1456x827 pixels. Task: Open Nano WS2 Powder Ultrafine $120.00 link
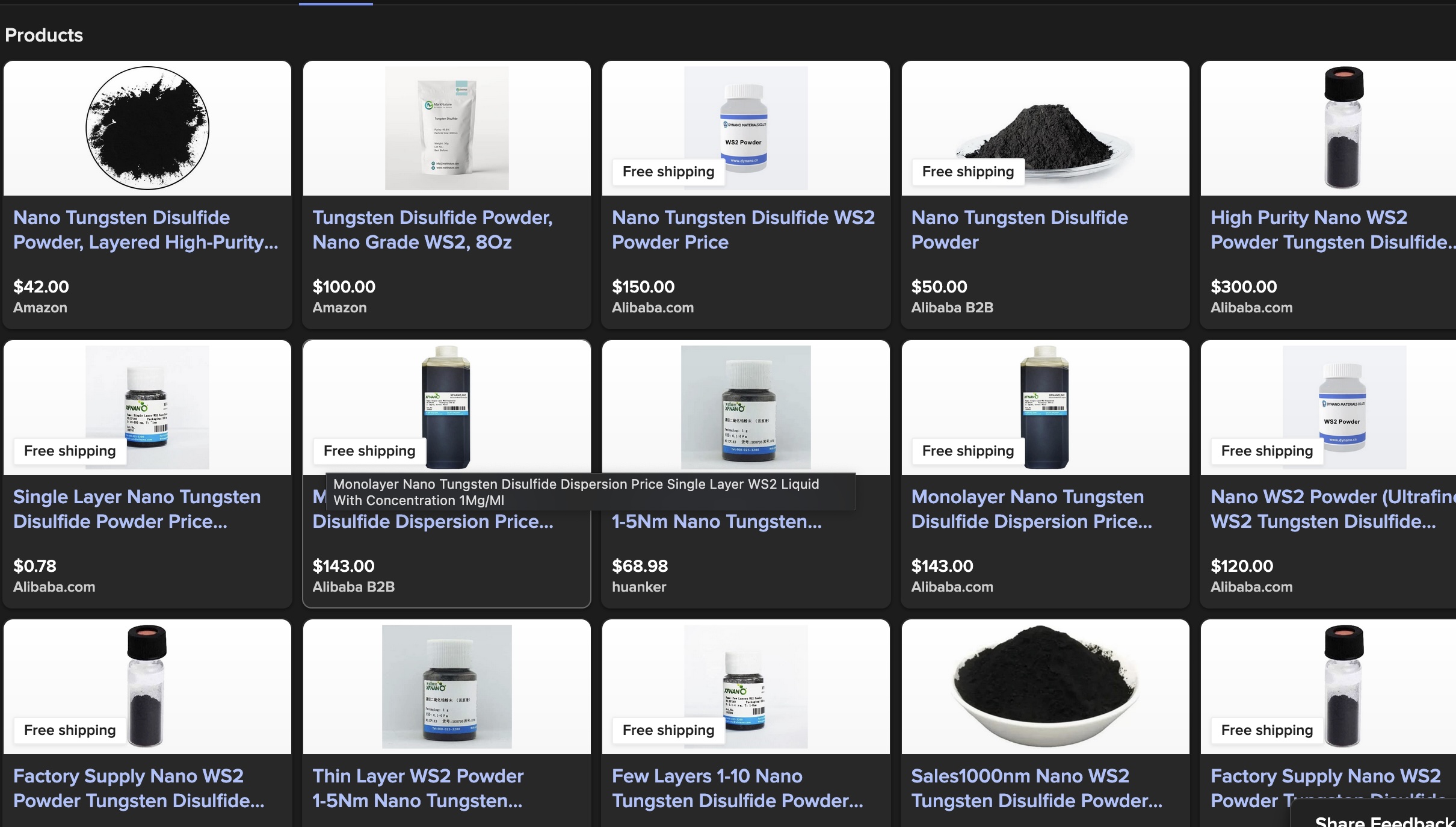tap(1333, 509)
